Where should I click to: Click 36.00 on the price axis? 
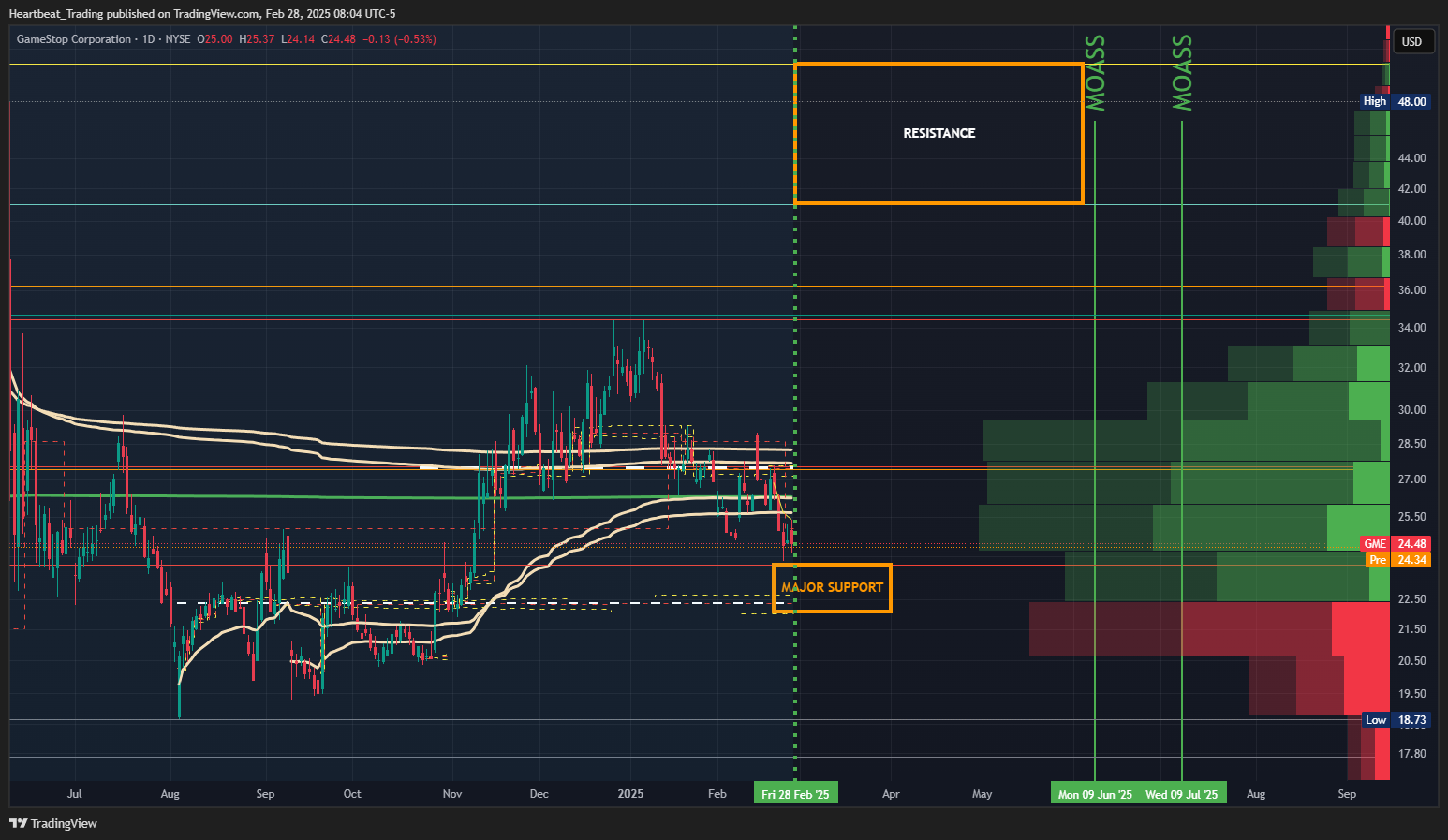[x=1412, y=290]
